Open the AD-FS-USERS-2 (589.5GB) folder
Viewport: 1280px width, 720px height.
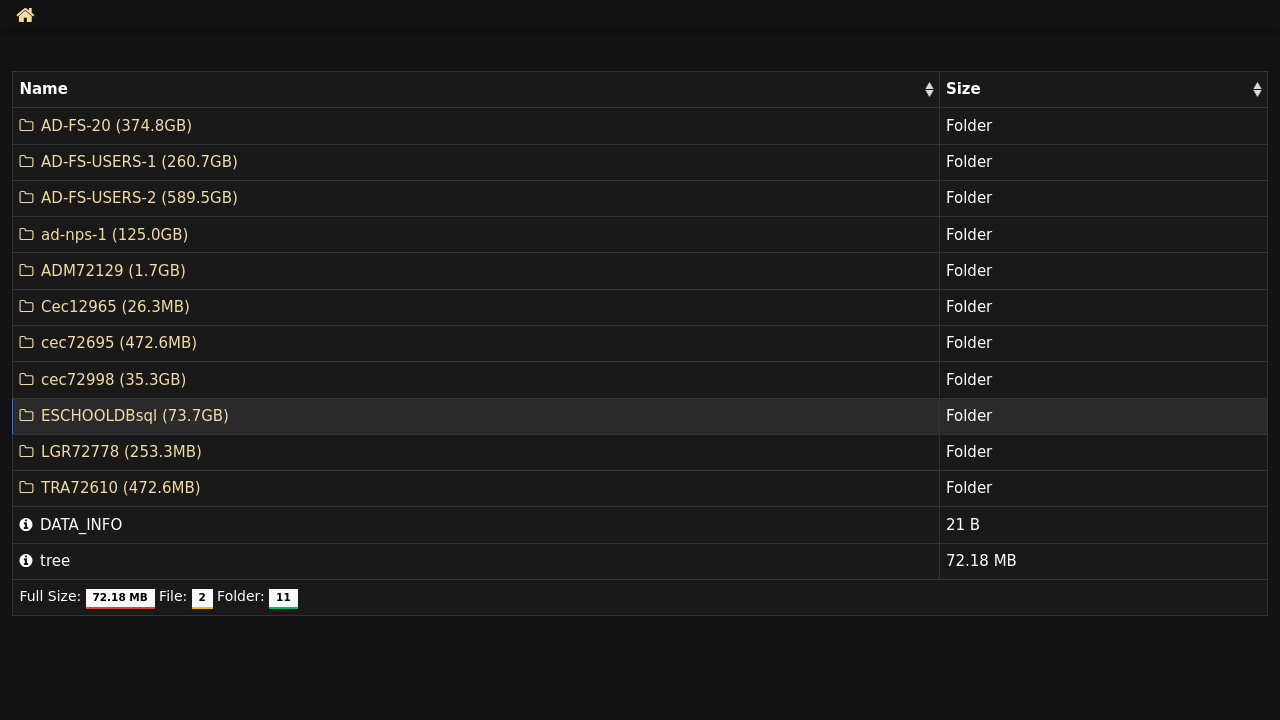139,198
